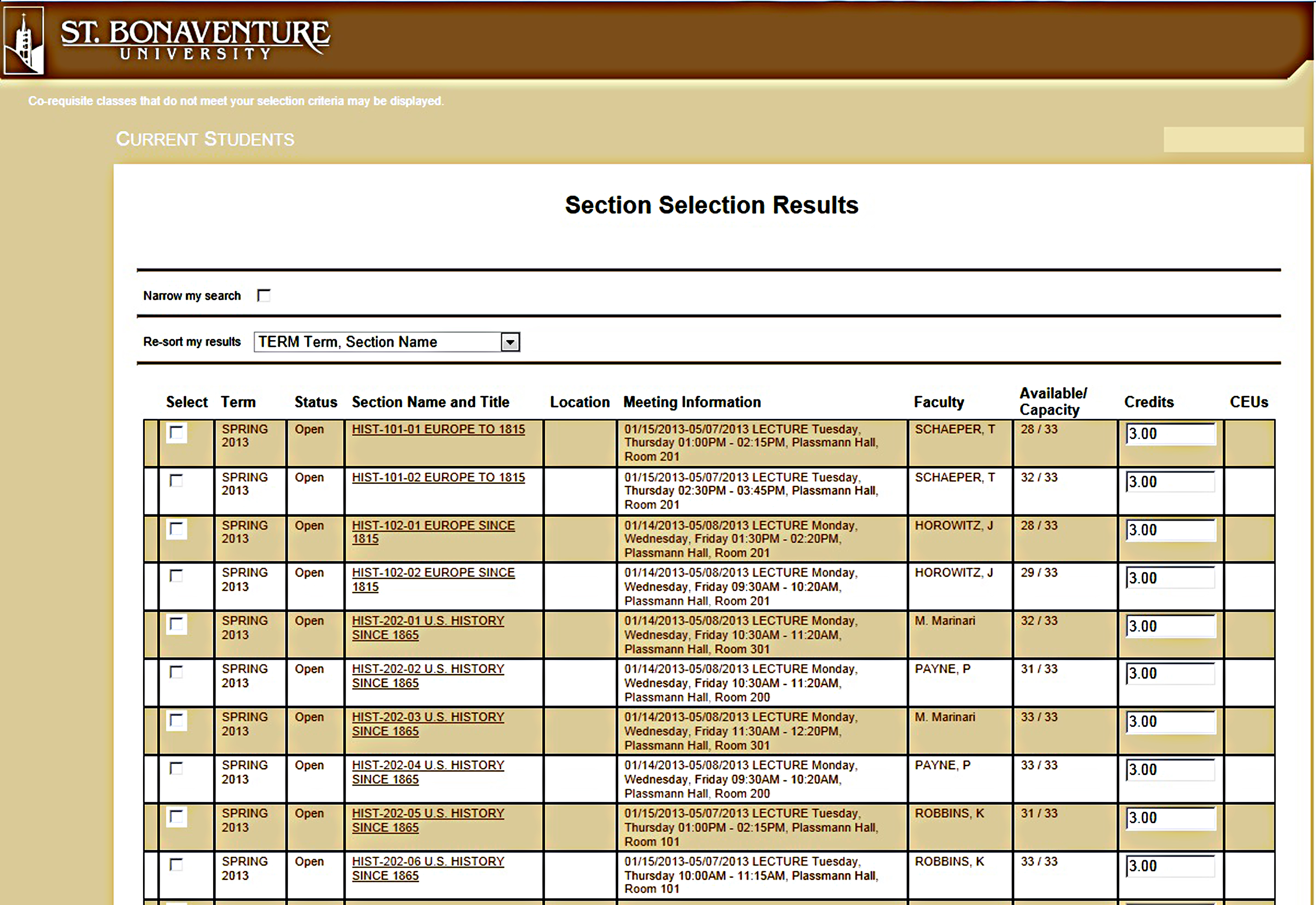The height and width of the screenshot is (905, 1316).
Task: Click the credits field for HIST-202-05
Action: [1170, 818]
